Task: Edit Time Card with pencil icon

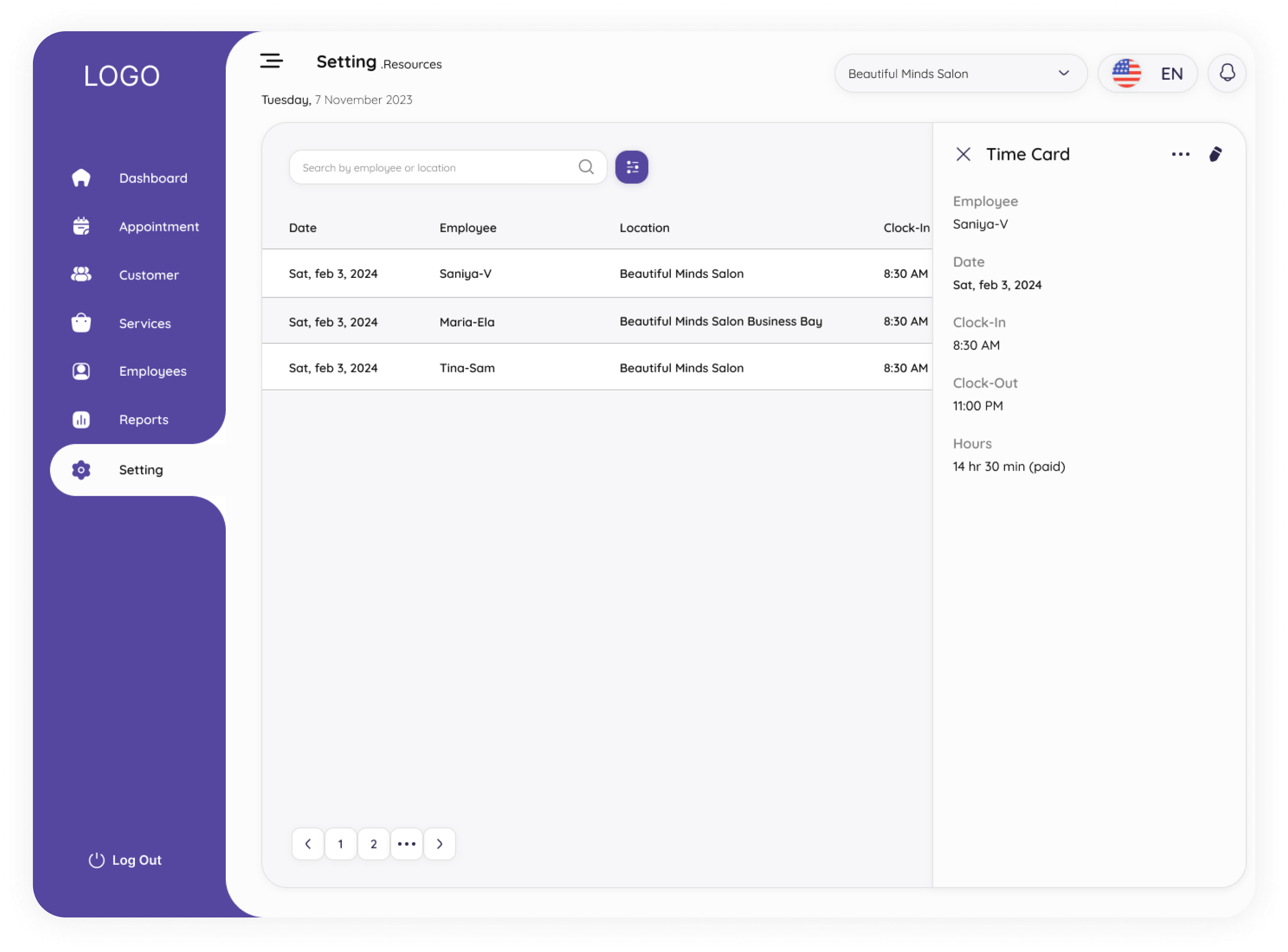Action: (x=1215, y=155)
